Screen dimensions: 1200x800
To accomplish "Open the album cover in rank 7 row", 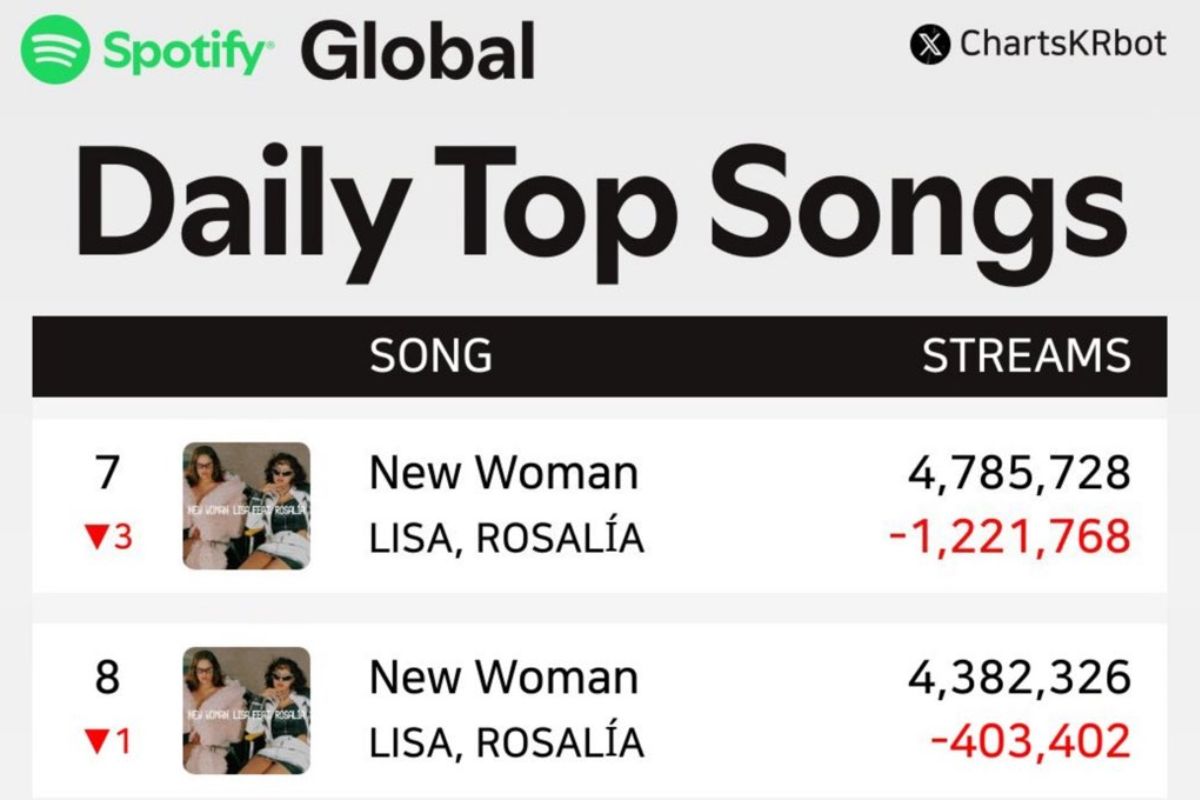I will click(246, 506).
